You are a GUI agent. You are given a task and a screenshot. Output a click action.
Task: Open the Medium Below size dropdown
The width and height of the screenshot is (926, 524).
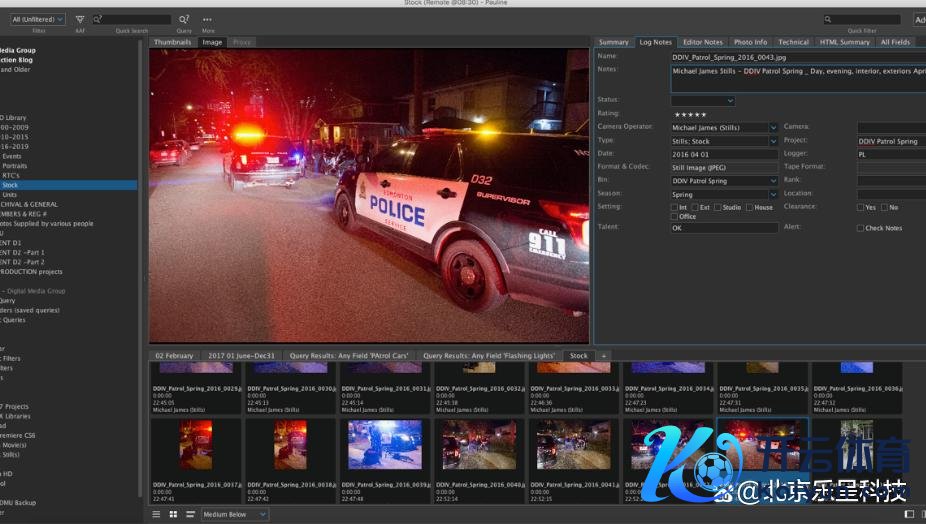235,514
